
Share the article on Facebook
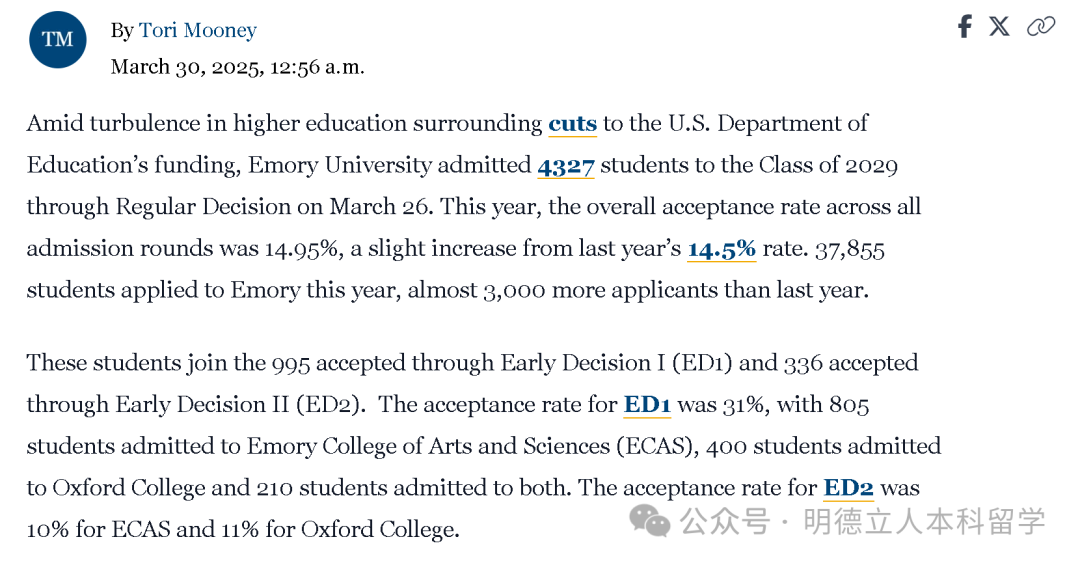tap(965, 27)
